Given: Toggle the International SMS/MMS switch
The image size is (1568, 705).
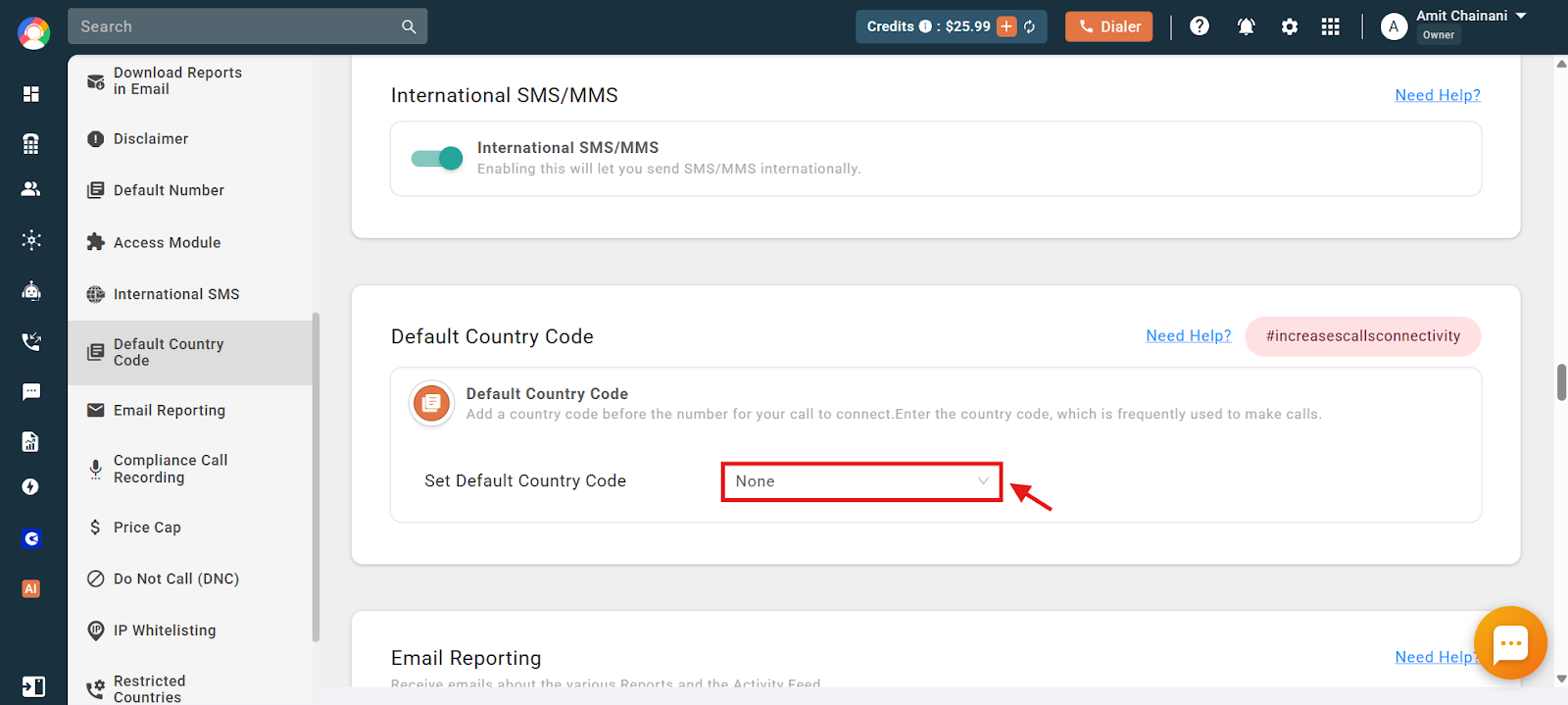Looking at the screenshot, I should [x=437, y=158].
